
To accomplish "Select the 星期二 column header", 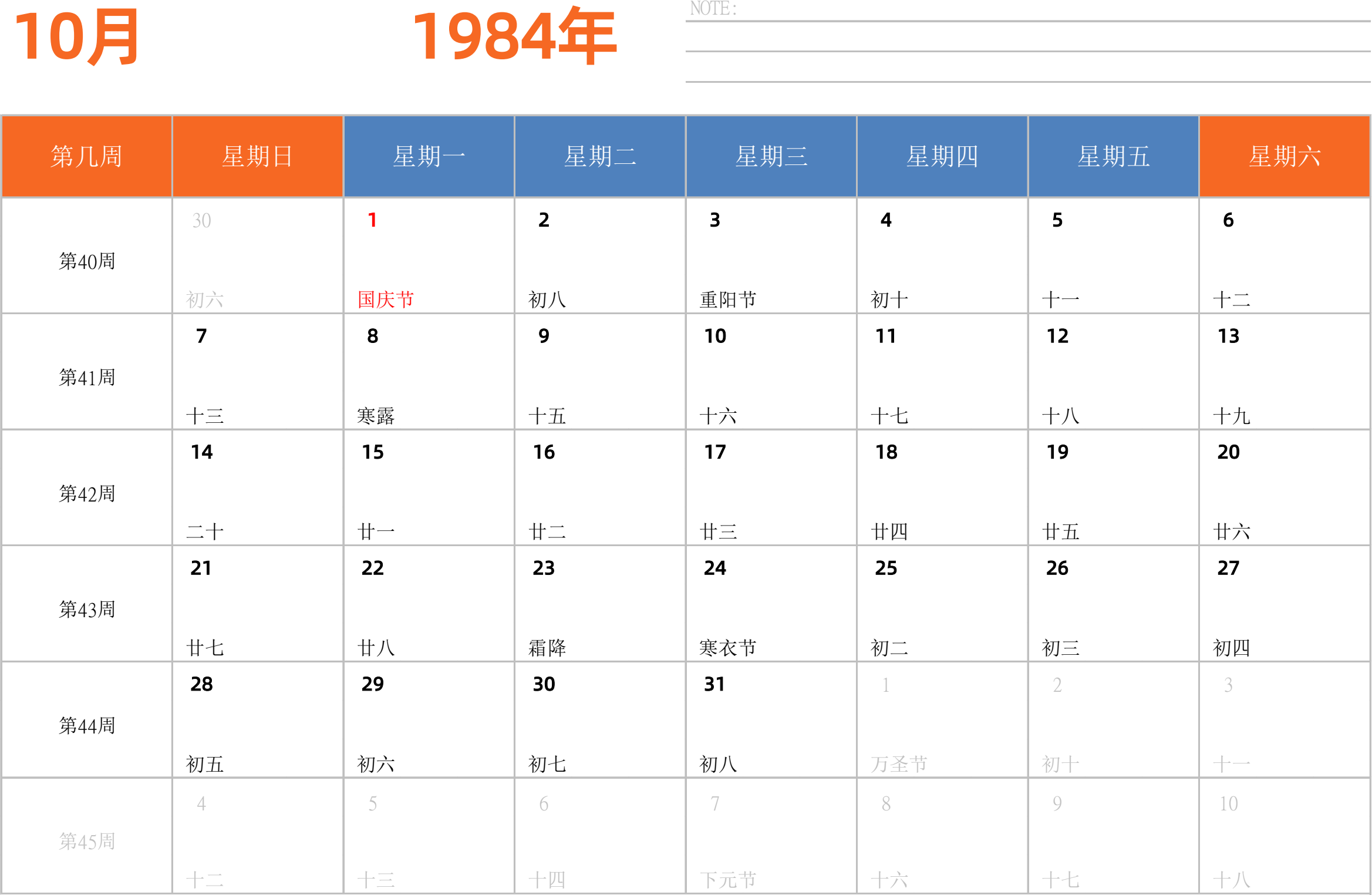I will [600, 156].
